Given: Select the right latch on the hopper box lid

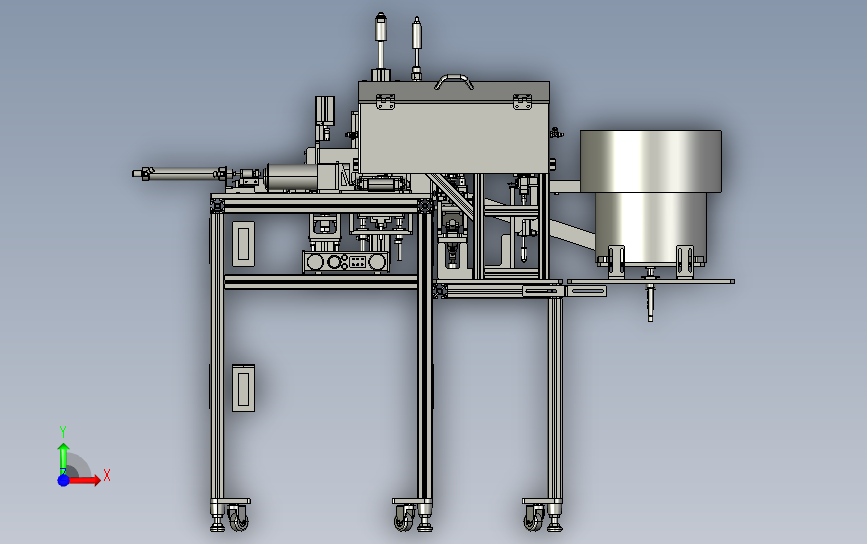Looking at the screenshot, I should [x=522, y=102].
